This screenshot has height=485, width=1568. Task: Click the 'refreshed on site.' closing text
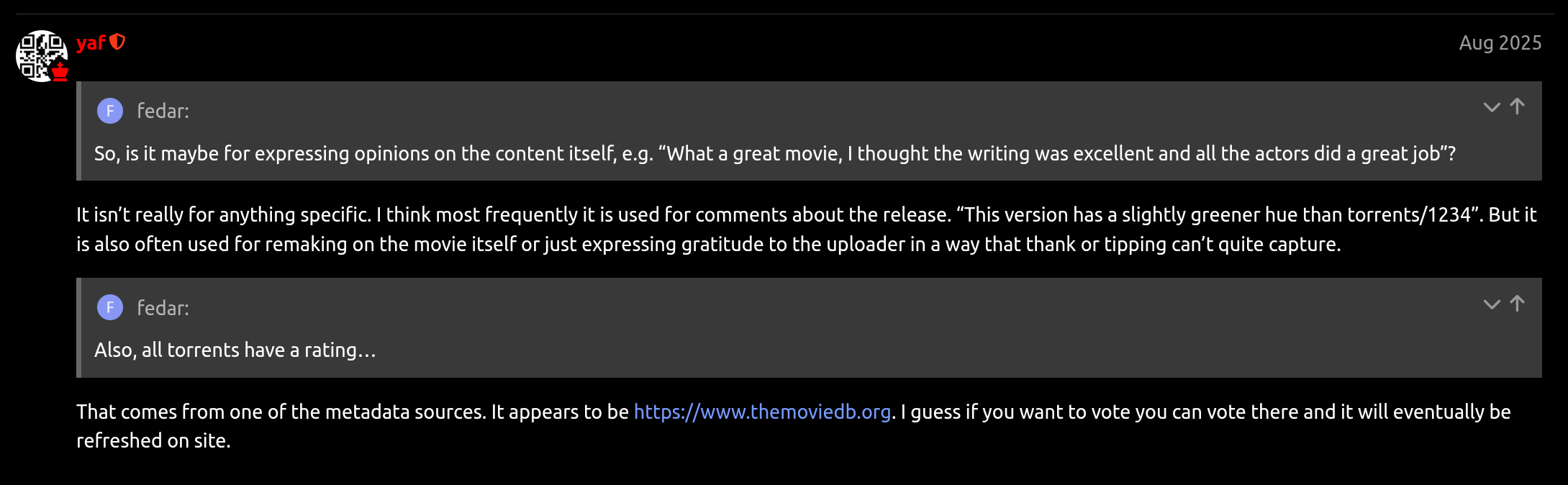point(153,441)
